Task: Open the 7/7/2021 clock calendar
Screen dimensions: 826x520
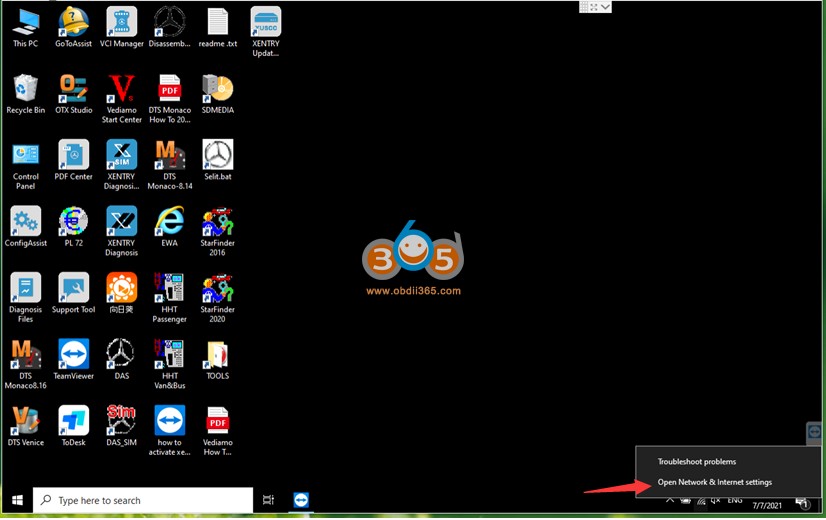Action: [x=767, y=505]
